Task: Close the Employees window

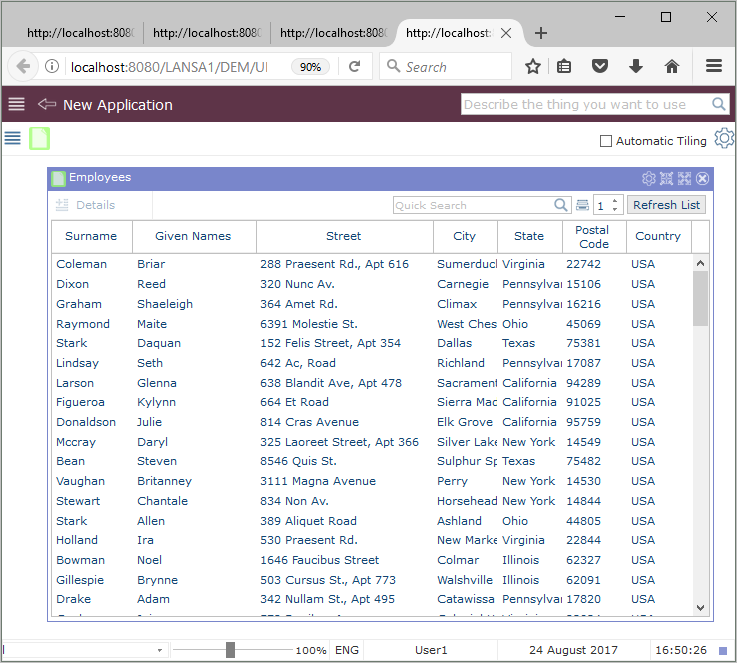Action: click(x=703, y=179)
